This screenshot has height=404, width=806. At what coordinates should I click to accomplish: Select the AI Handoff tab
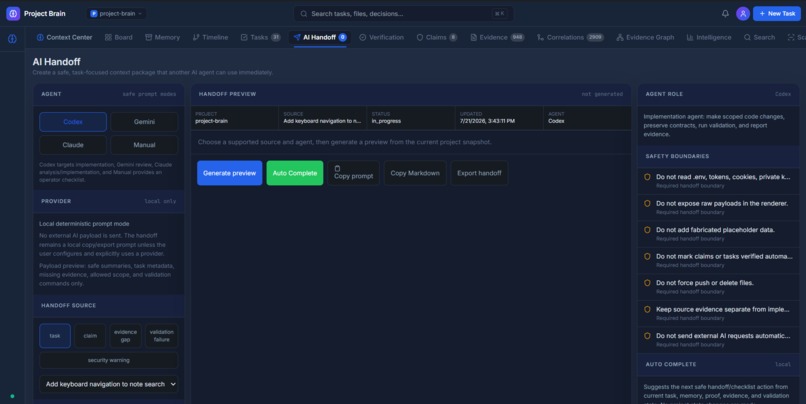coord(320,38)
